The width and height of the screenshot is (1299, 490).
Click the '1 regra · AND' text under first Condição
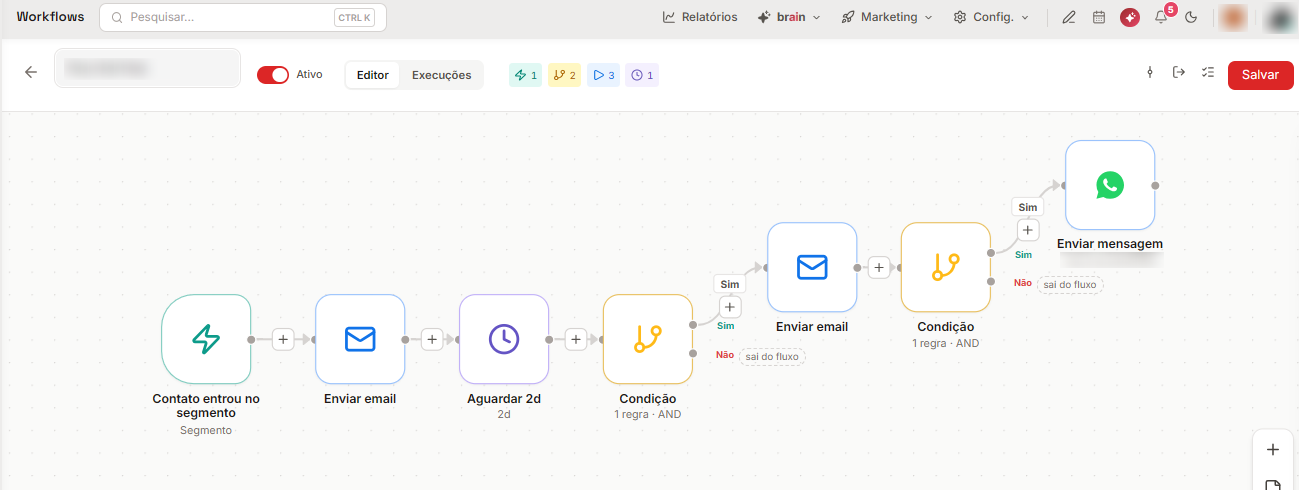[648, 414]
